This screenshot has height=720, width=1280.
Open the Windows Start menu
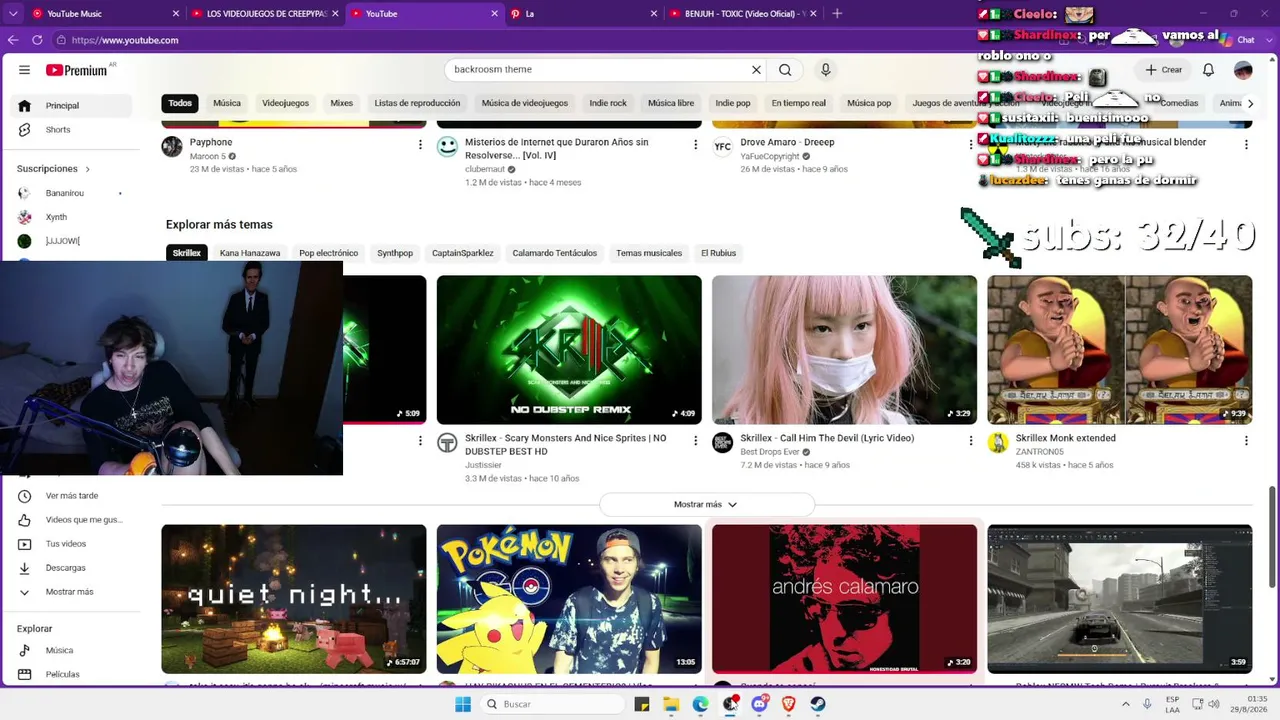pos(463,704)
